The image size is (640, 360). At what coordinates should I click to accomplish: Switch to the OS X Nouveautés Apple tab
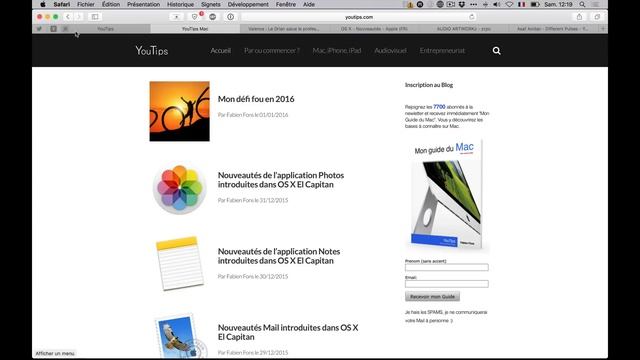tap(374, 29)
